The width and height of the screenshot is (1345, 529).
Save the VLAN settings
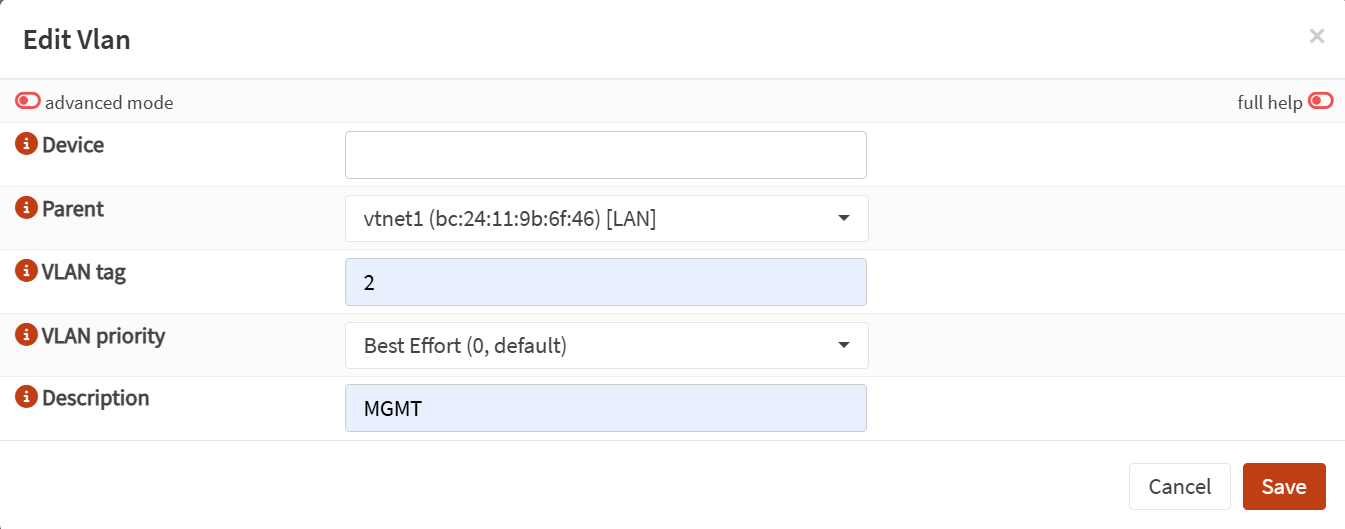pos(1284,487)
